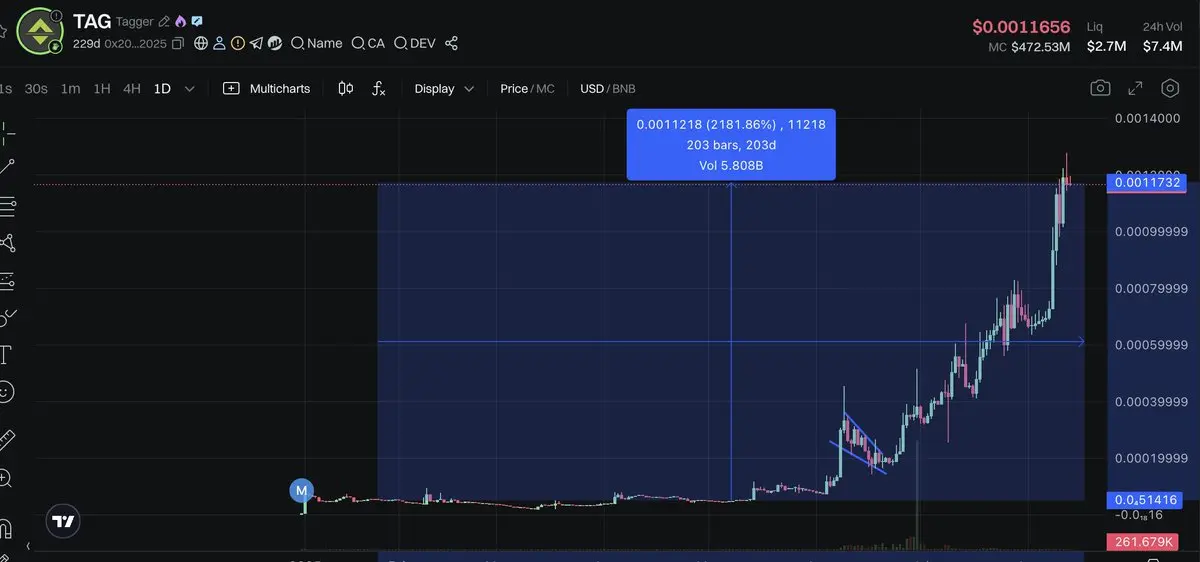Select the 4H timeframe
The height and width of the screenshot is (562, 1200).
click(x=132, y=89)
